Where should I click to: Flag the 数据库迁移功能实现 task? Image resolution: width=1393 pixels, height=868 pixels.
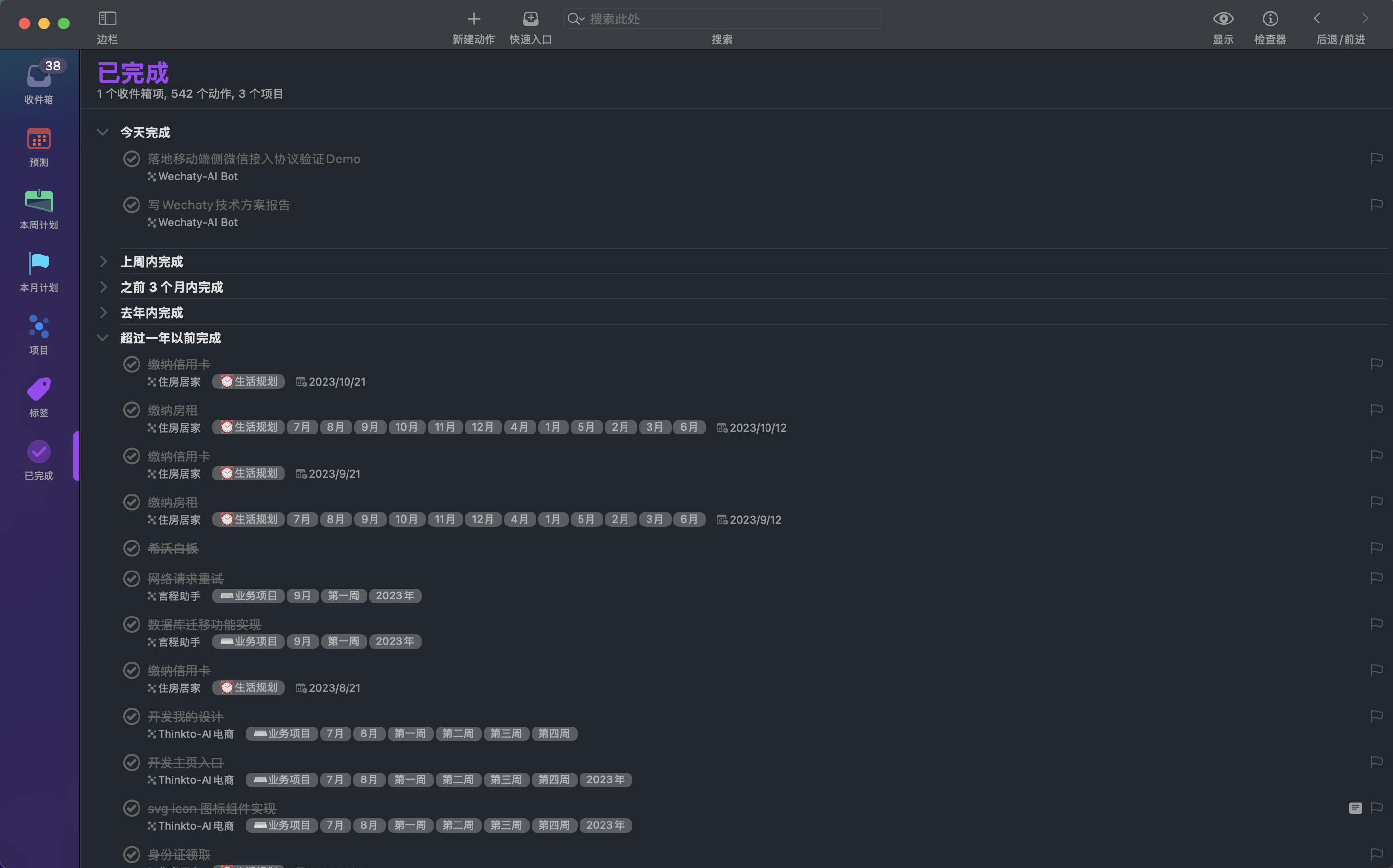pos(1376,624)
